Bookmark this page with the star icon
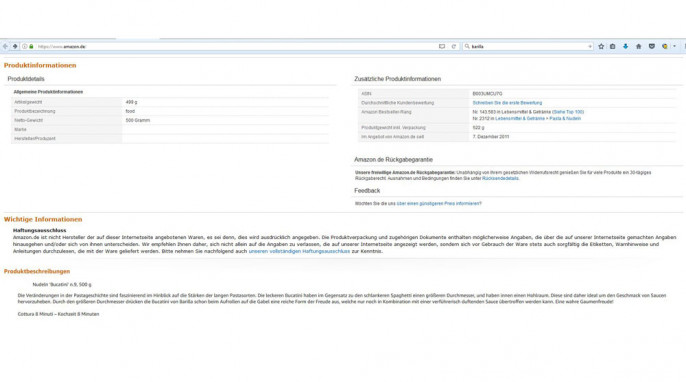 coord(601,46)
